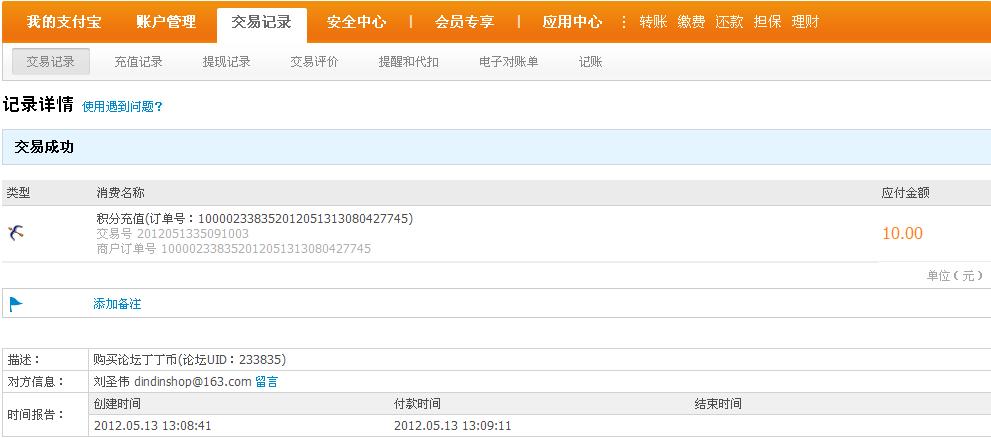
Task: Click the transaction type icon
Action: pyautogui.click(x=15, y=233)
